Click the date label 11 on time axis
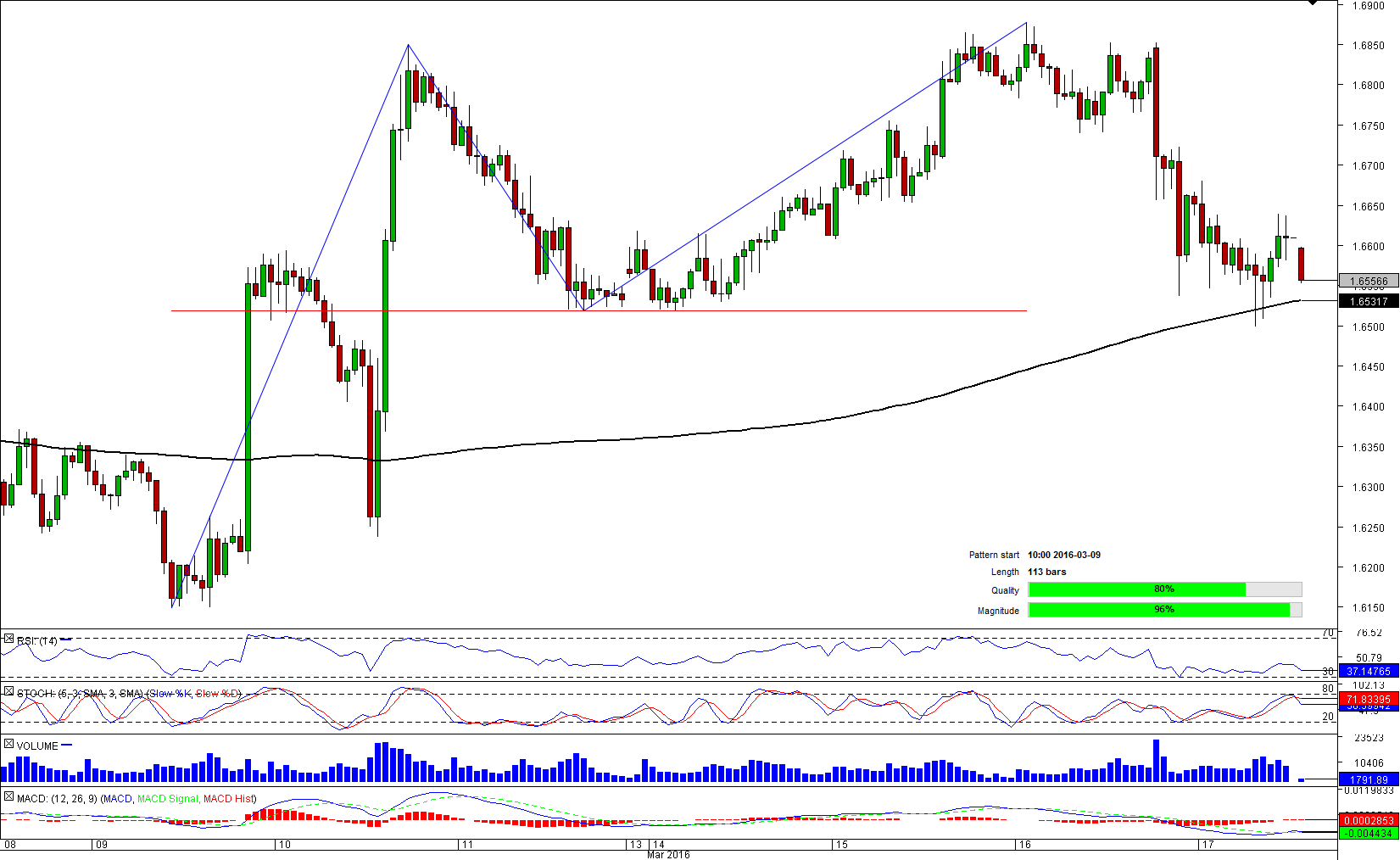The height and width of the screenshot is (860, 1400). tap(467, 845)
